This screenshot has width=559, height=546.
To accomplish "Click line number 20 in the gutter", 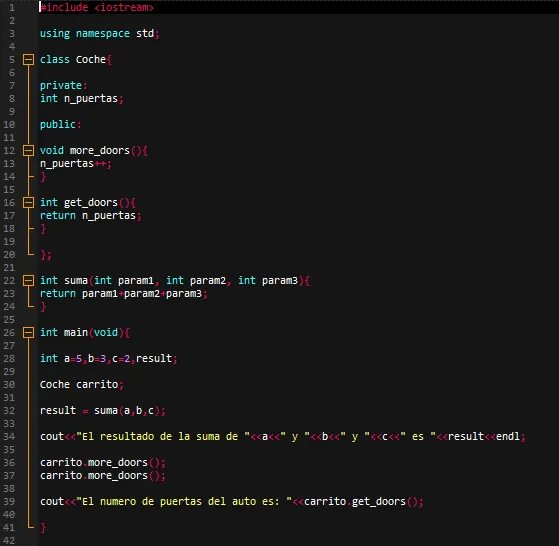I will 9,254.
